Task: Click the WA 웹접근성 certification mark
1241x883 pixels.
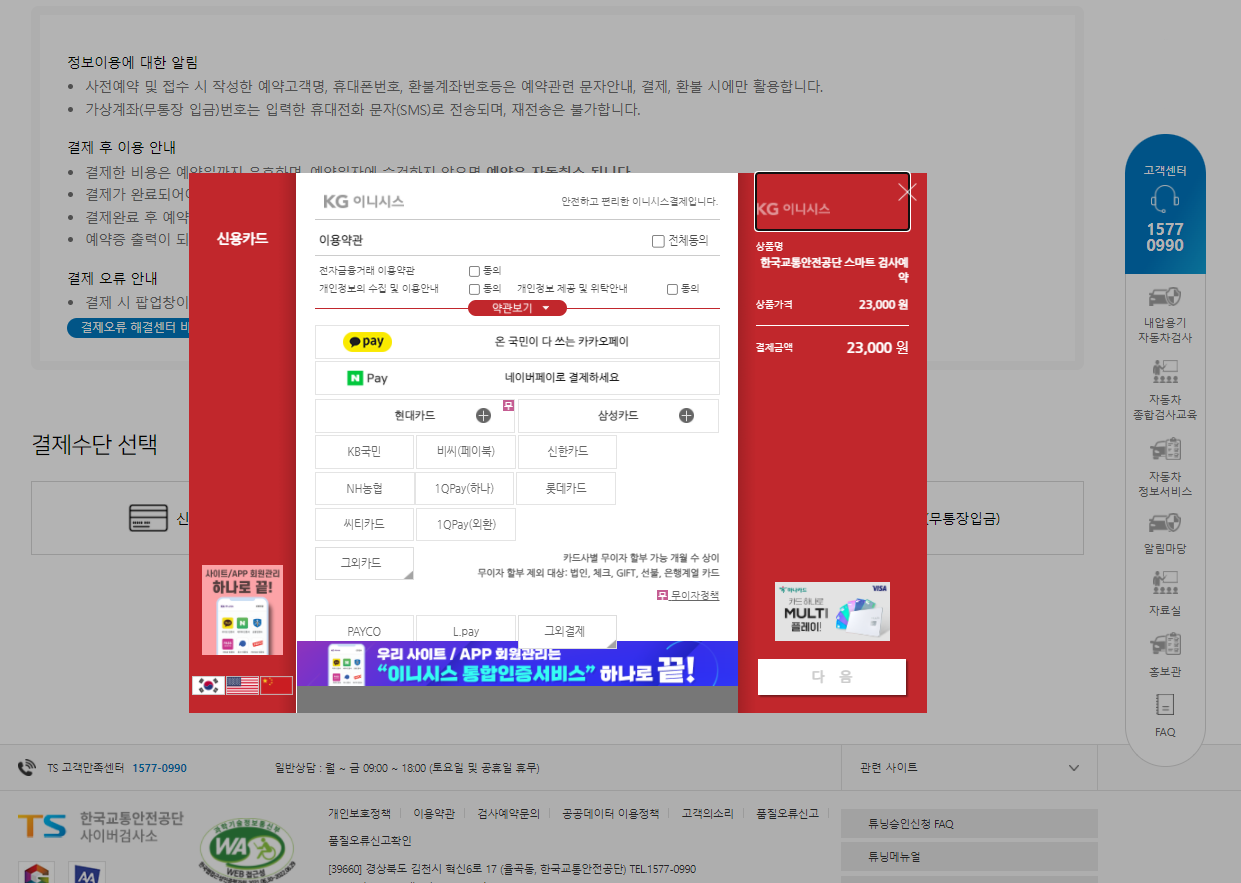Action: pos(245,848)
